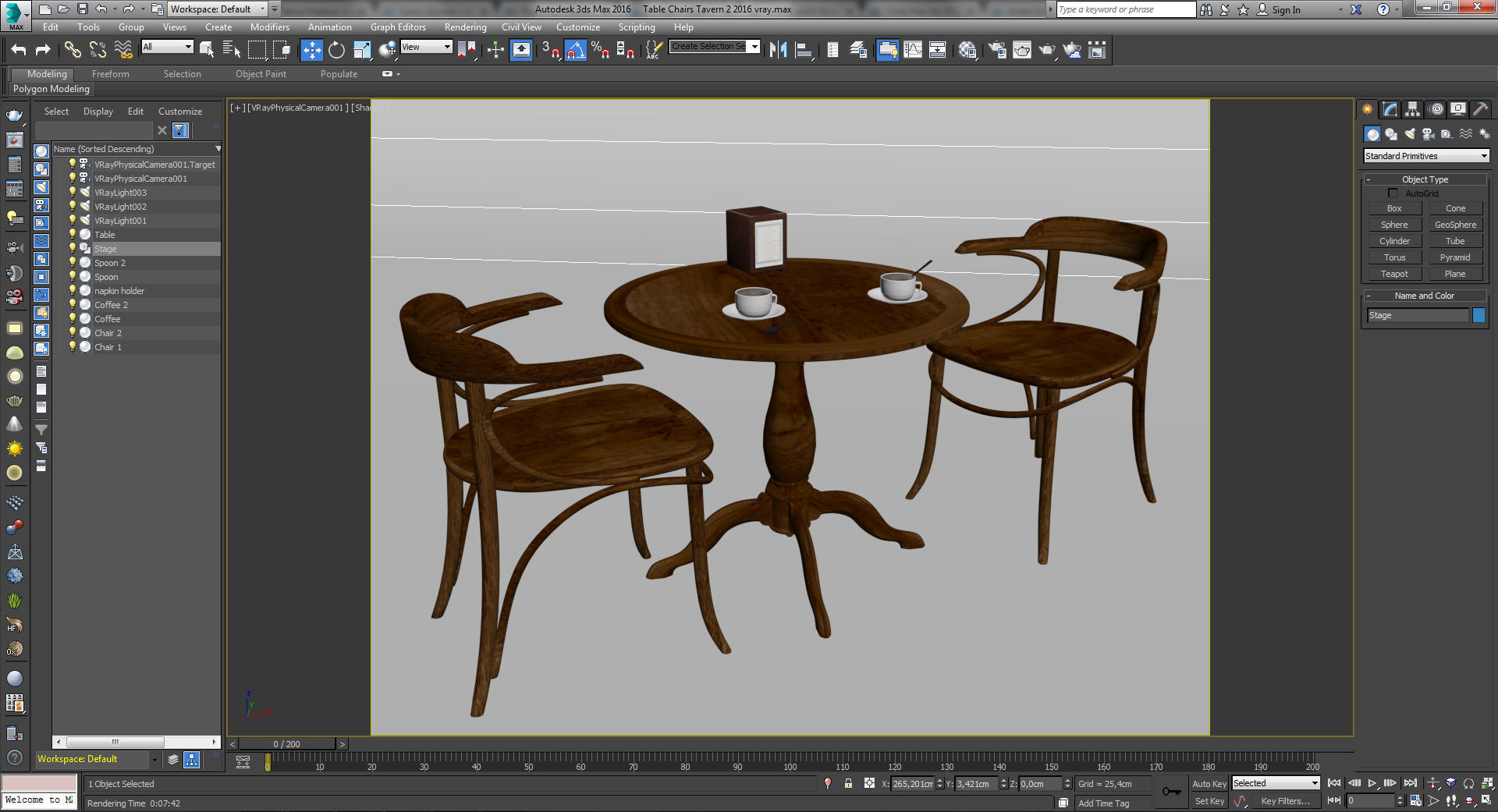Viewport: 1498px width, 812px height.
Task: Create a Box primitive button
Action: [1394, 208]
